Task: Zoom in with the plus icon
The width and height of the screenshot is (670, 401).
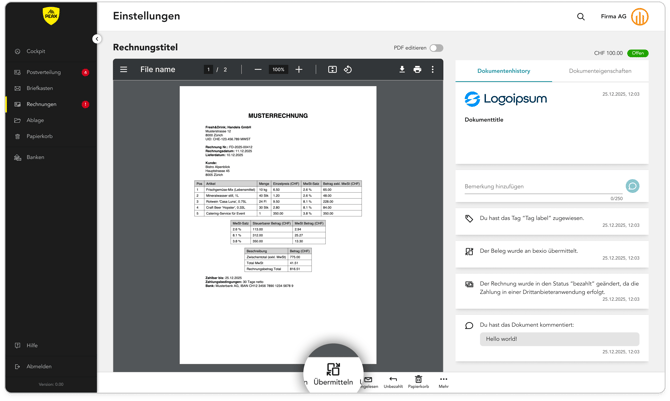Action: click(x=299, y=70)
